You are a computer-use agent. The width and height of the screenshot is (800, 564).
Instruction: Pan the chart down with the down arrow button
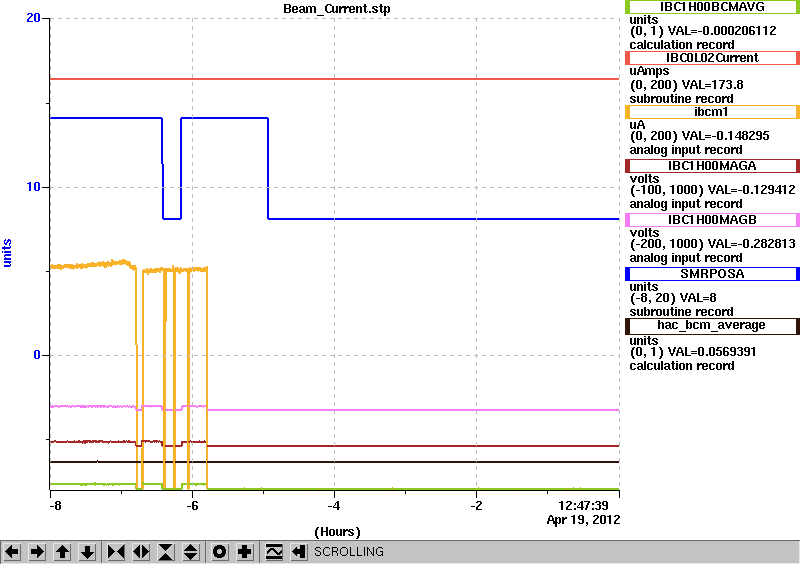point(87,552)
